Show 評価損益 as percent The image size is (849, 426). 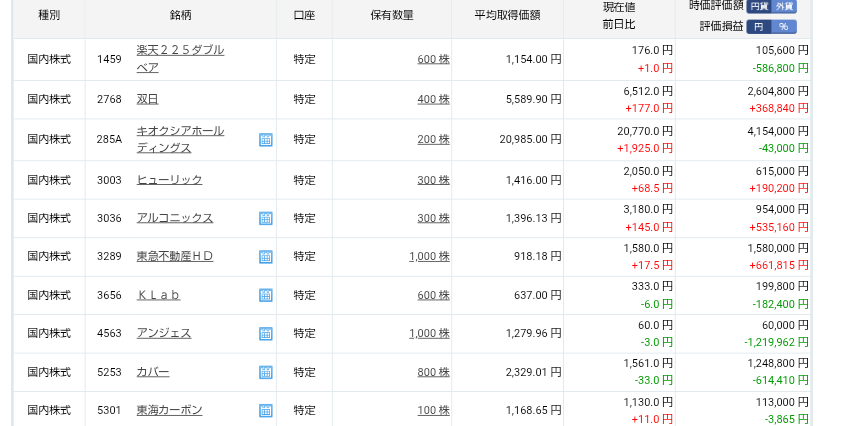click(784, 26)
